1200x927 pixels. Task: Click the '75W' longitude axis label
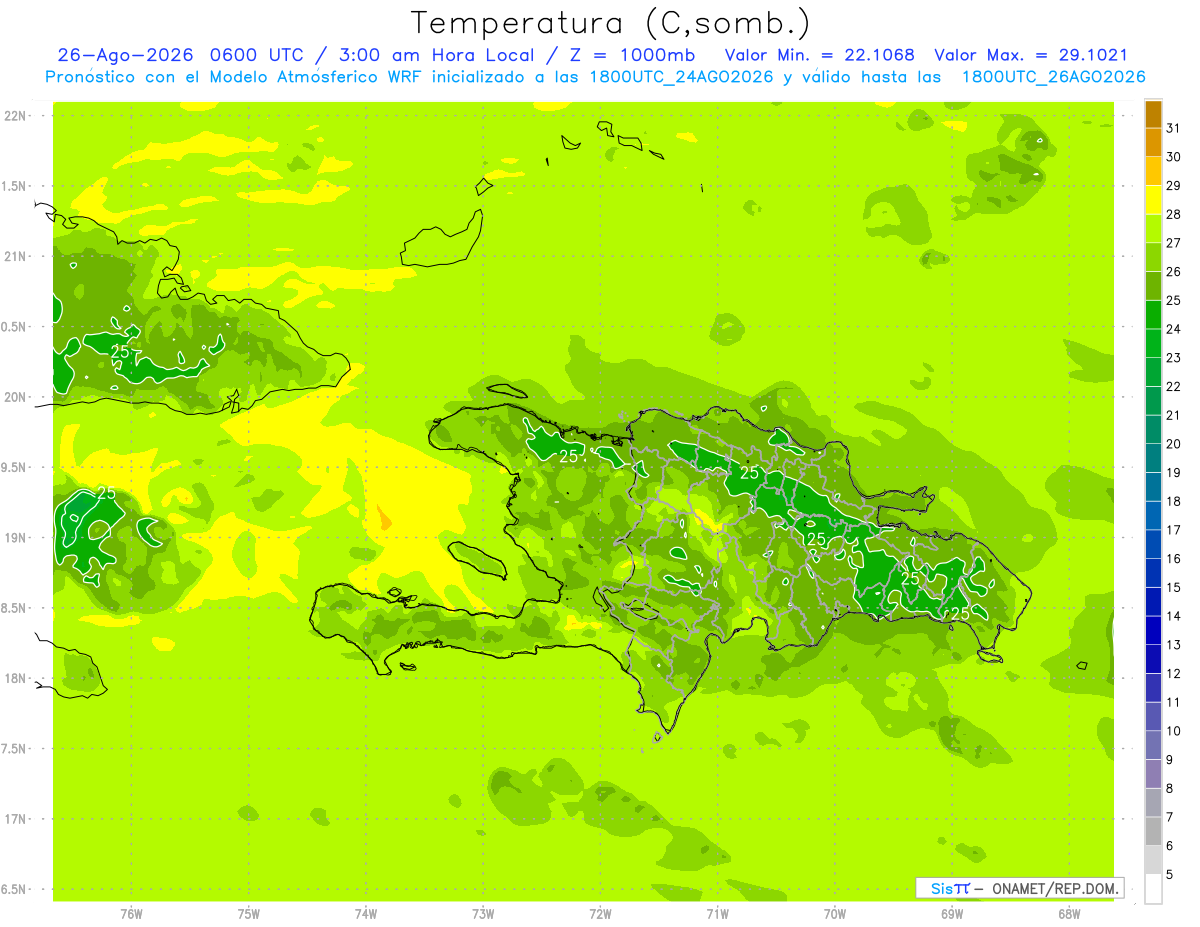click(249, 914)
